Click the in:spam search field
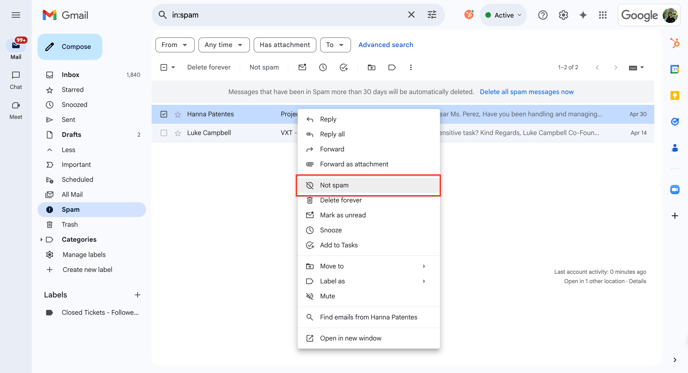The image size is (688, 373). (285, 15)
